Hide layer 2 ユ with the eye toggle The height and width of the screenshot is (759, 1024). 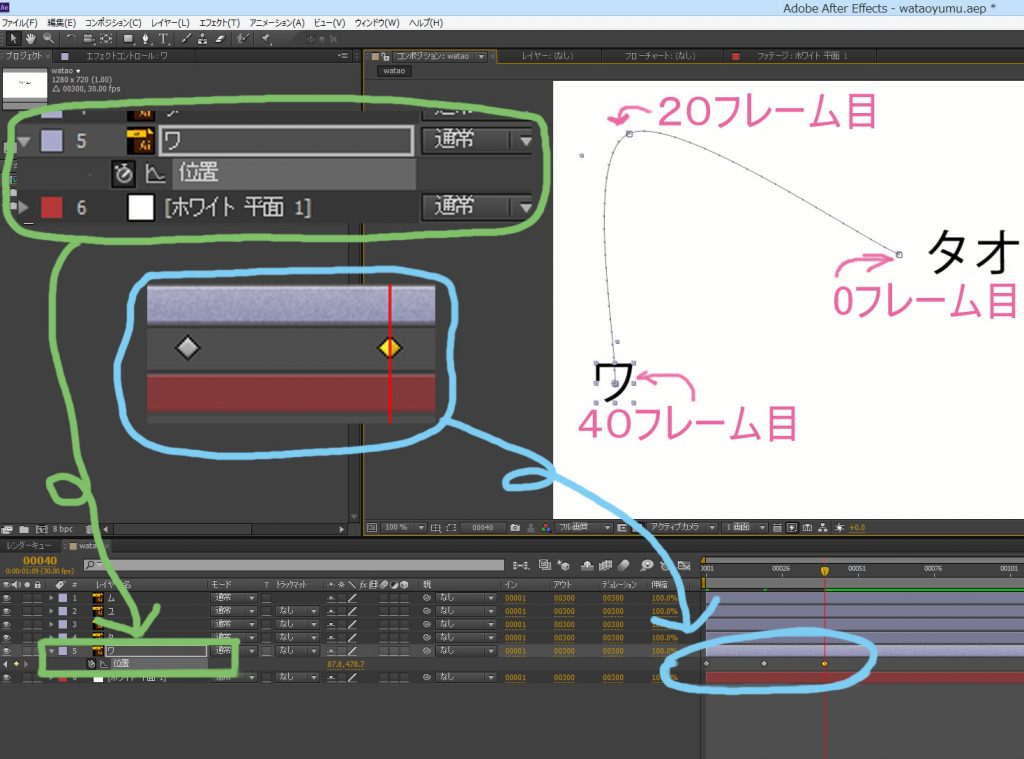(7, 611)
